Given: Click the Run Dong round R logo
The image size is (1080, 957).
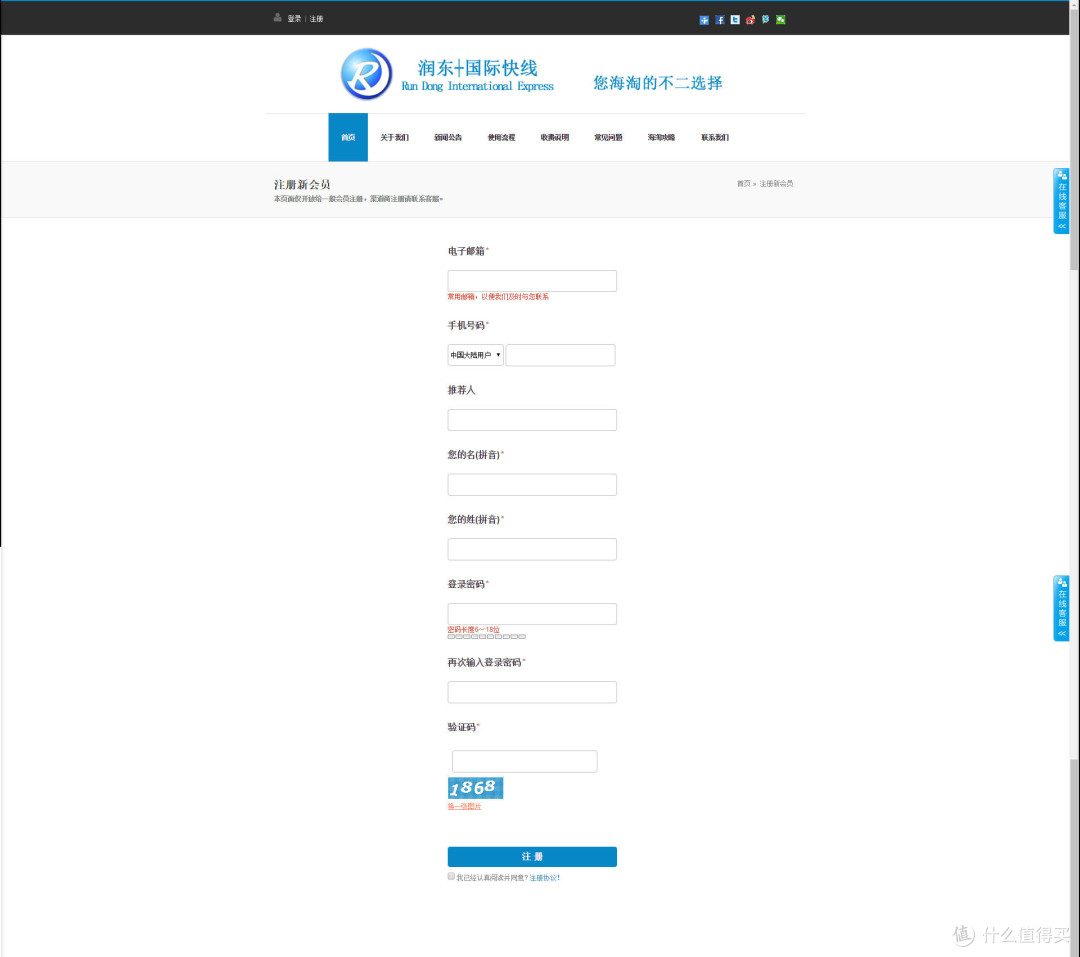Looking at the screenshot, I should tap(366, 74).
